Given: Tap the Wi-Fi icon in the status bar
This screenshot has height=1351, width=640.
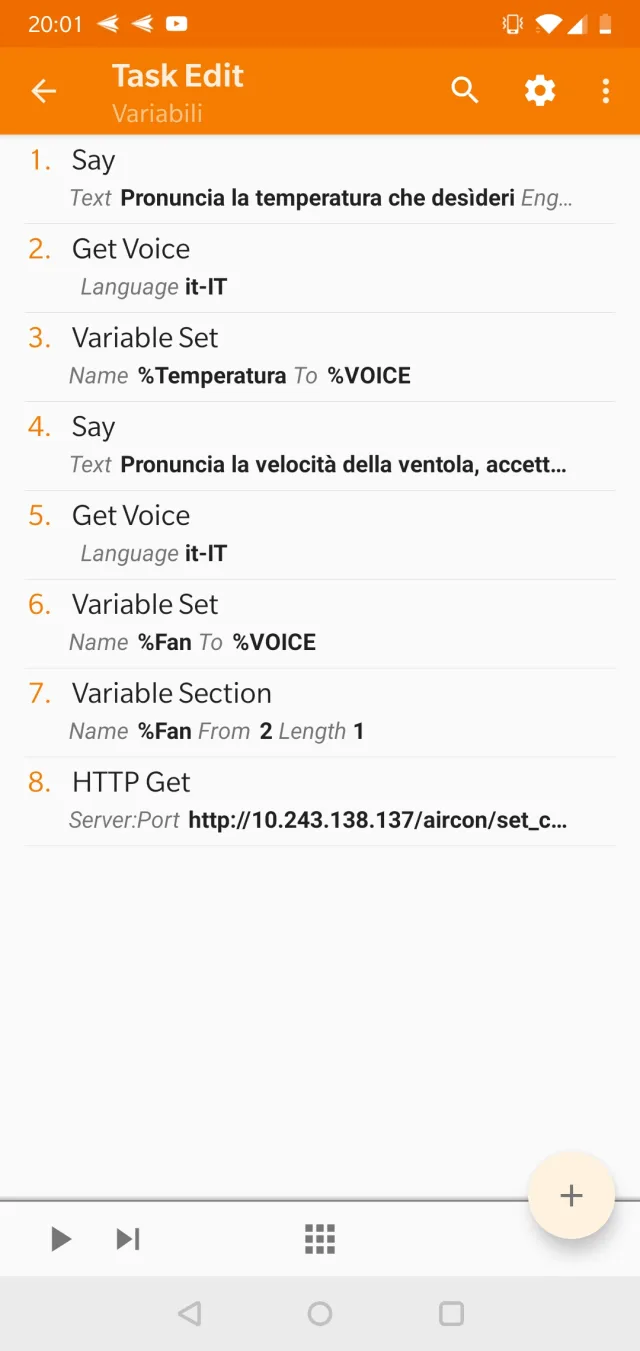Looking at the screenshot, I should [x=545, y=22].
